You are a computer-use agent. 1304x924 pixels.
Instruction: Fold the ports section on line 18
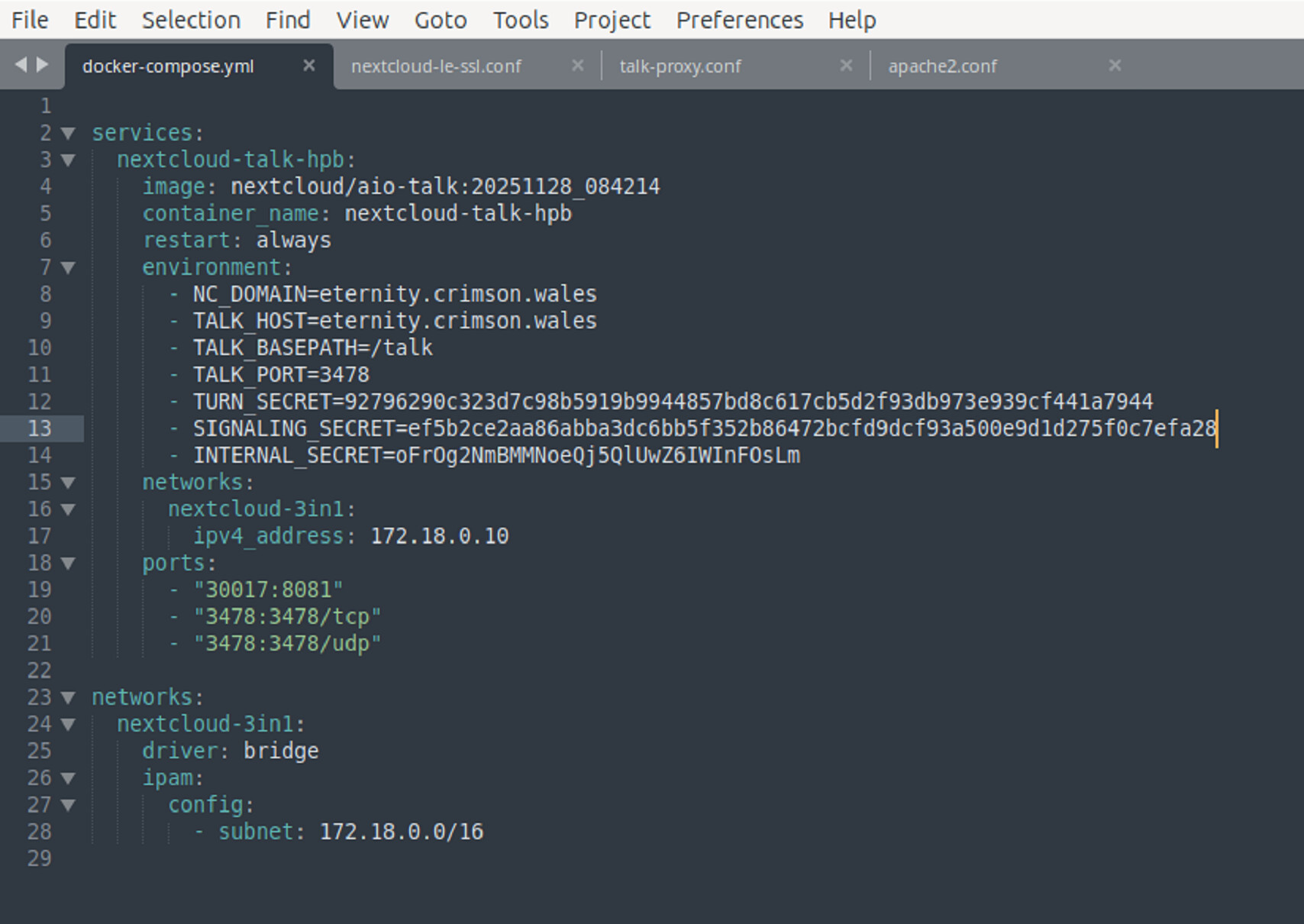[68, 564]
